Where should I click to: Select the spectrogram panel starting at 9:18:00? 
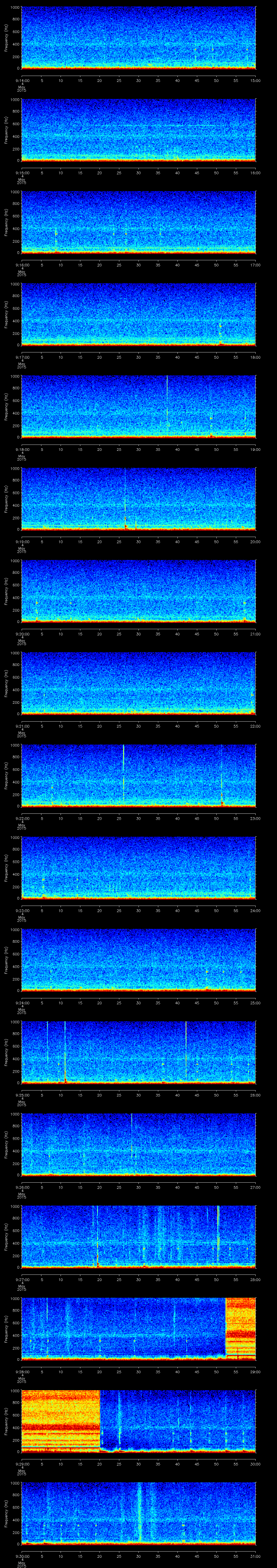pyautogui.click(x=138, y=407)
